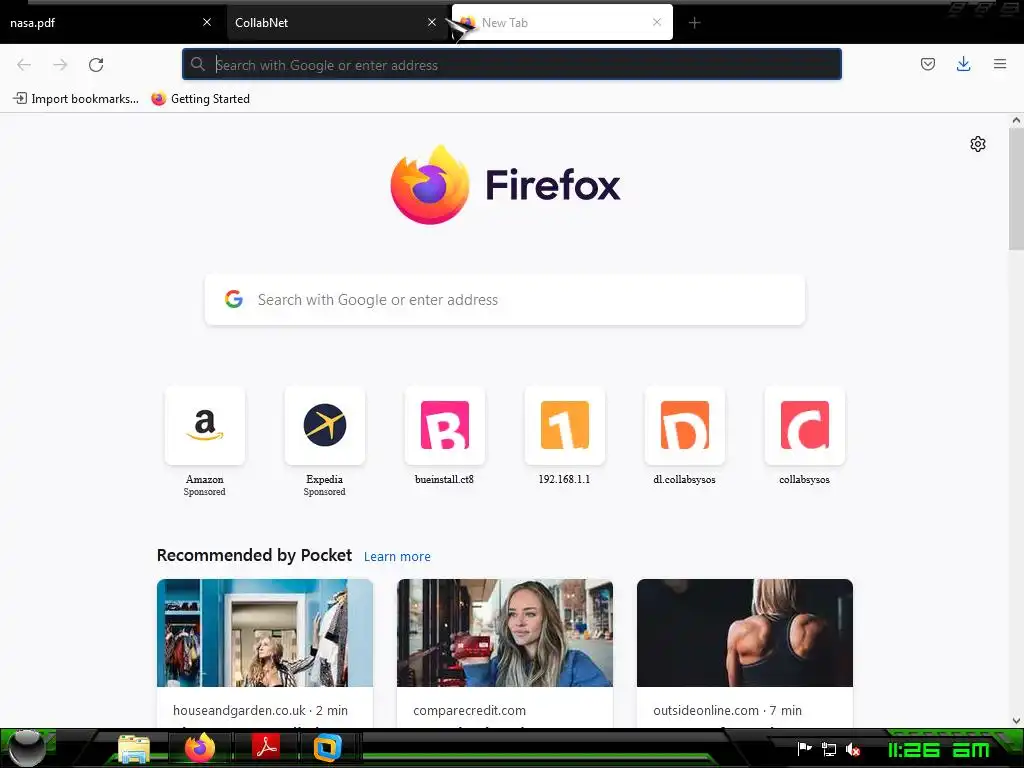Open the outsideonline.com story thumbnail
This screenshot has width=1024, height=768.
point(744,633)
